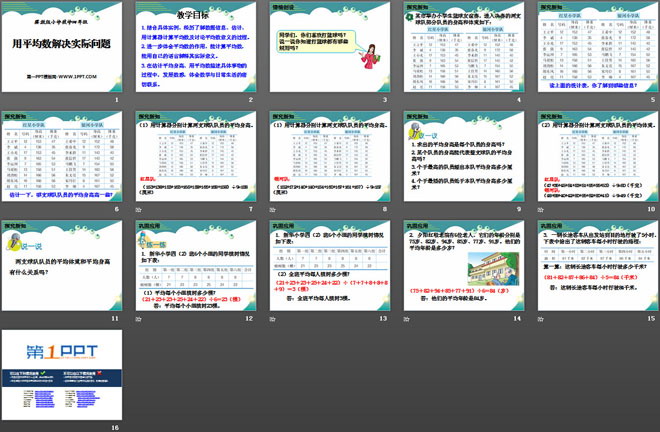The height and width of the screenshot is (432, 660).
Task: Preview animation via star icon under slide 15
Action: pyautogui.click(x=540, y=319)
